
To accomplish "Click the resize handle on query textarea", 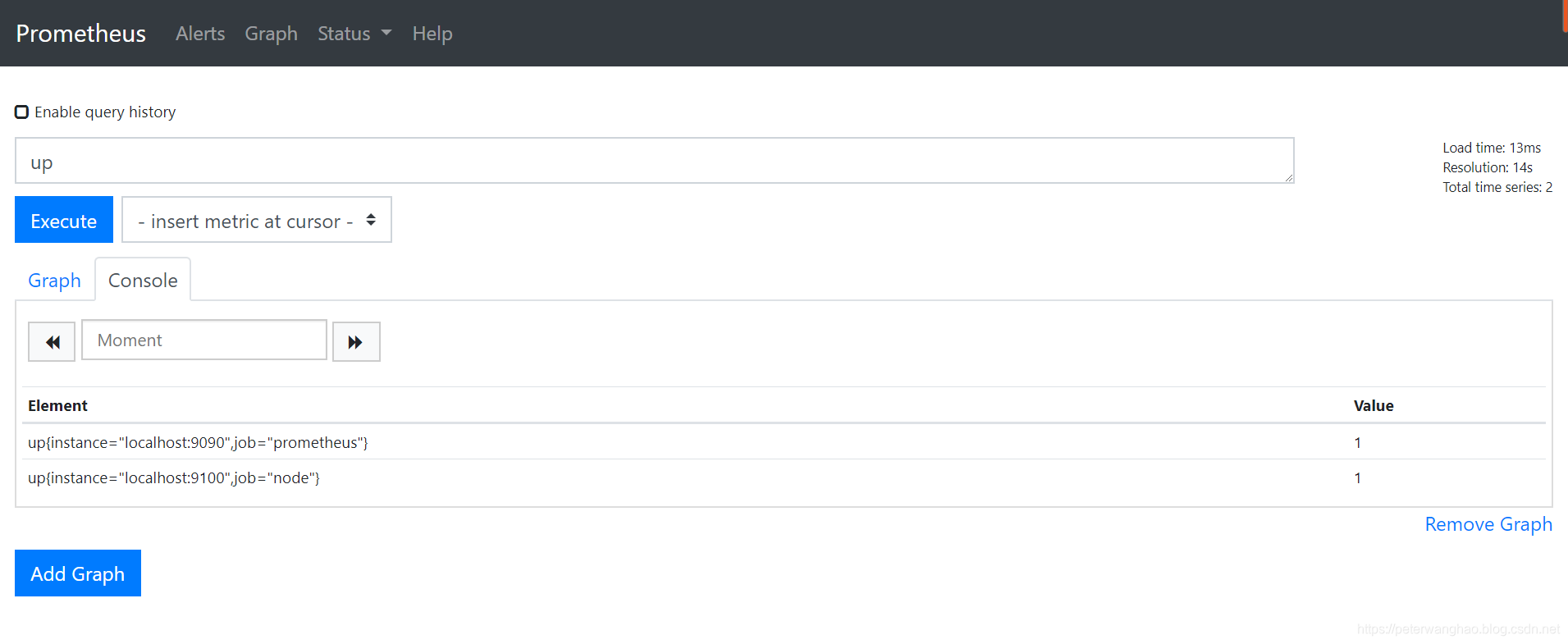I will click(x=1287, y=179).
